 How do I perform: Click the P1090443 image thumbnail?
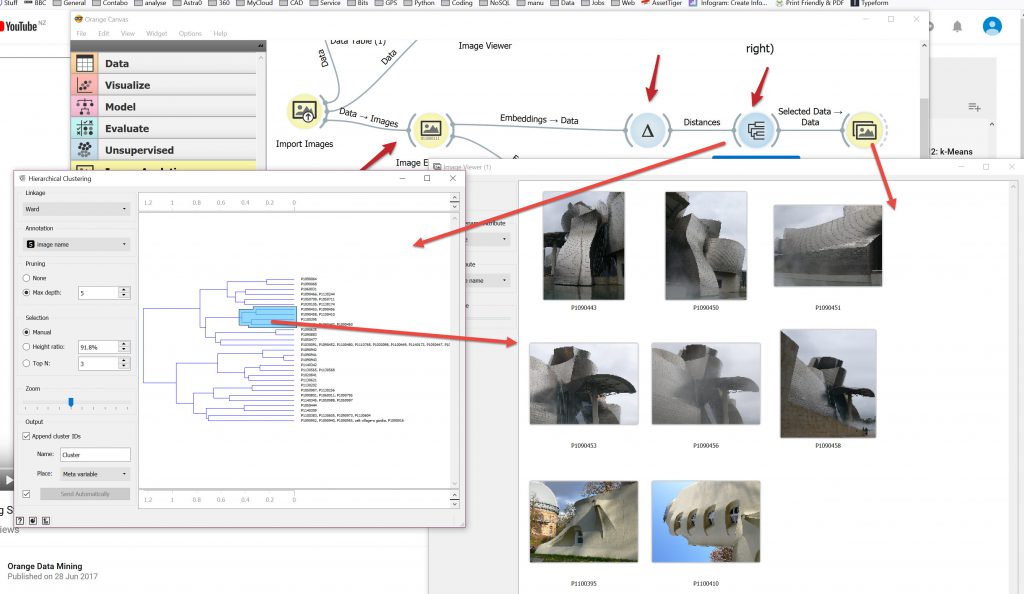(x=583, y=246)
